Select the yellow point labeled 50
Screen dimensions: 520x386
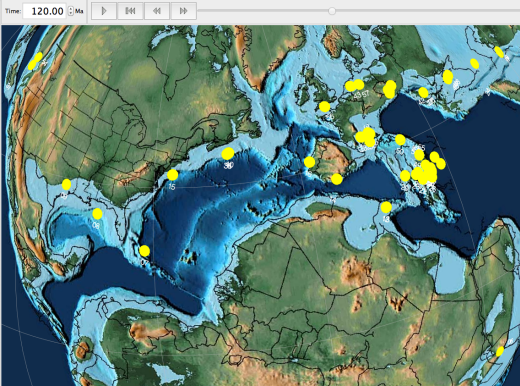coord(400,140)
